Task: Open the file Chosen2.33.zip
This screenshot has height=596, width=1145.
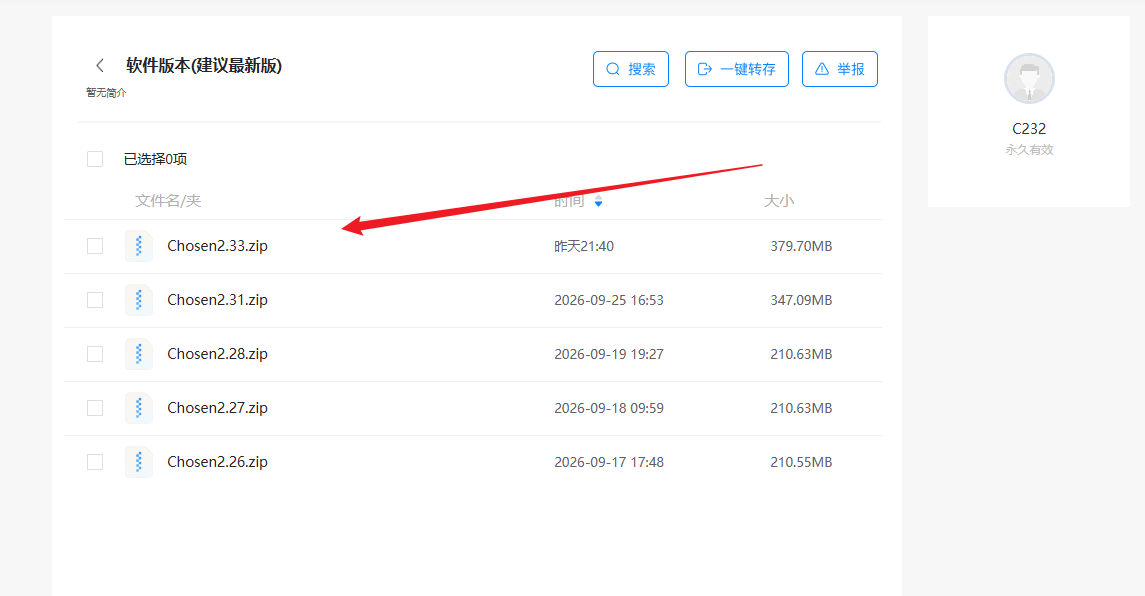Action: pyautogui.click(x=218, y=246)
